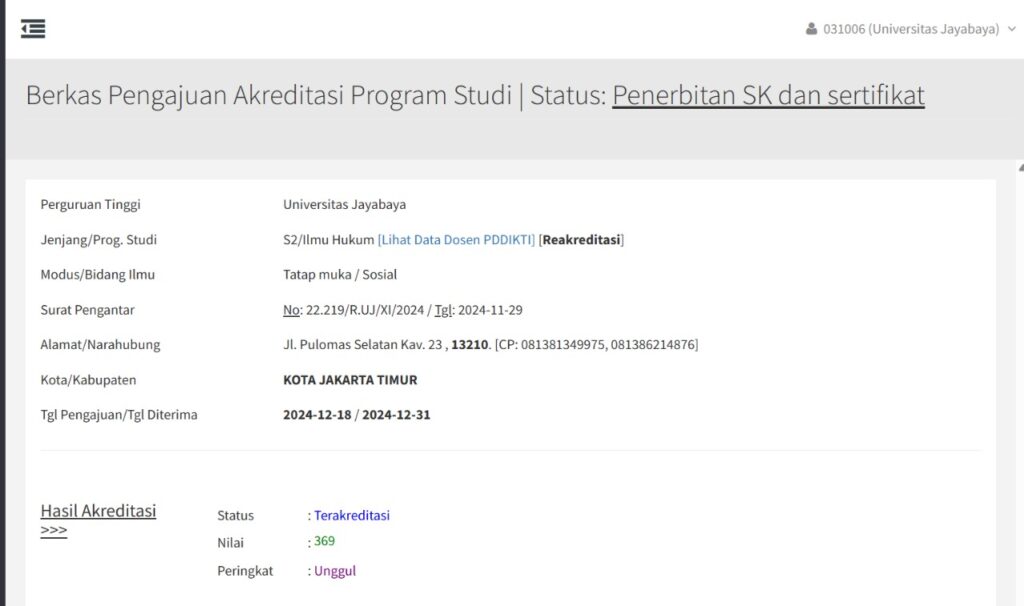This screenshot has width=1024, height=606.
Task: Open Lihat Data Dosen PDDIKTI link
Action: coord(456,240)
